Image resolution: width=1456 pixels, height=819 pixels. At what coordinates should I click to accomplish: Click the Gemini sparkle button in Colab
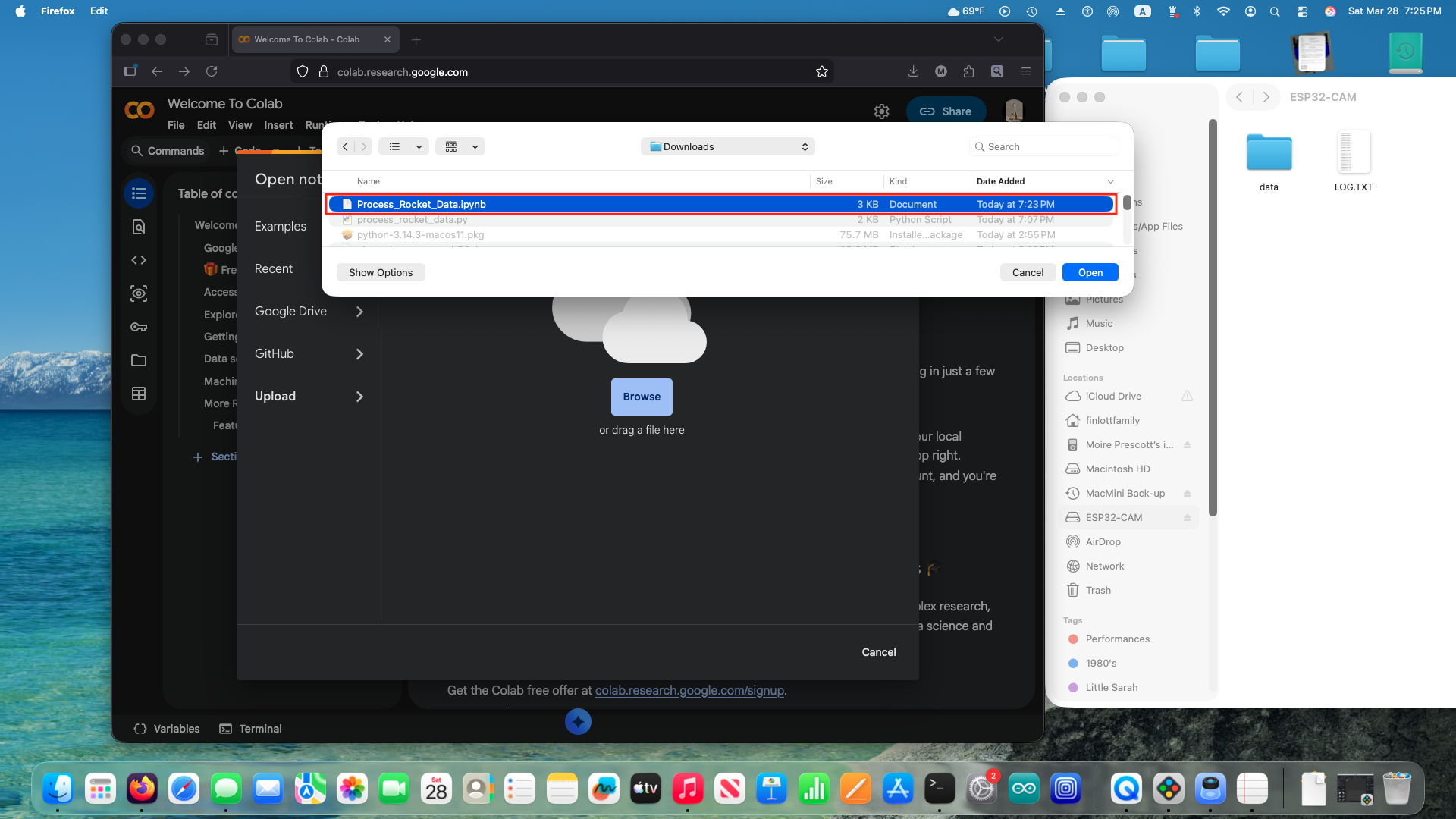[578, 721]
